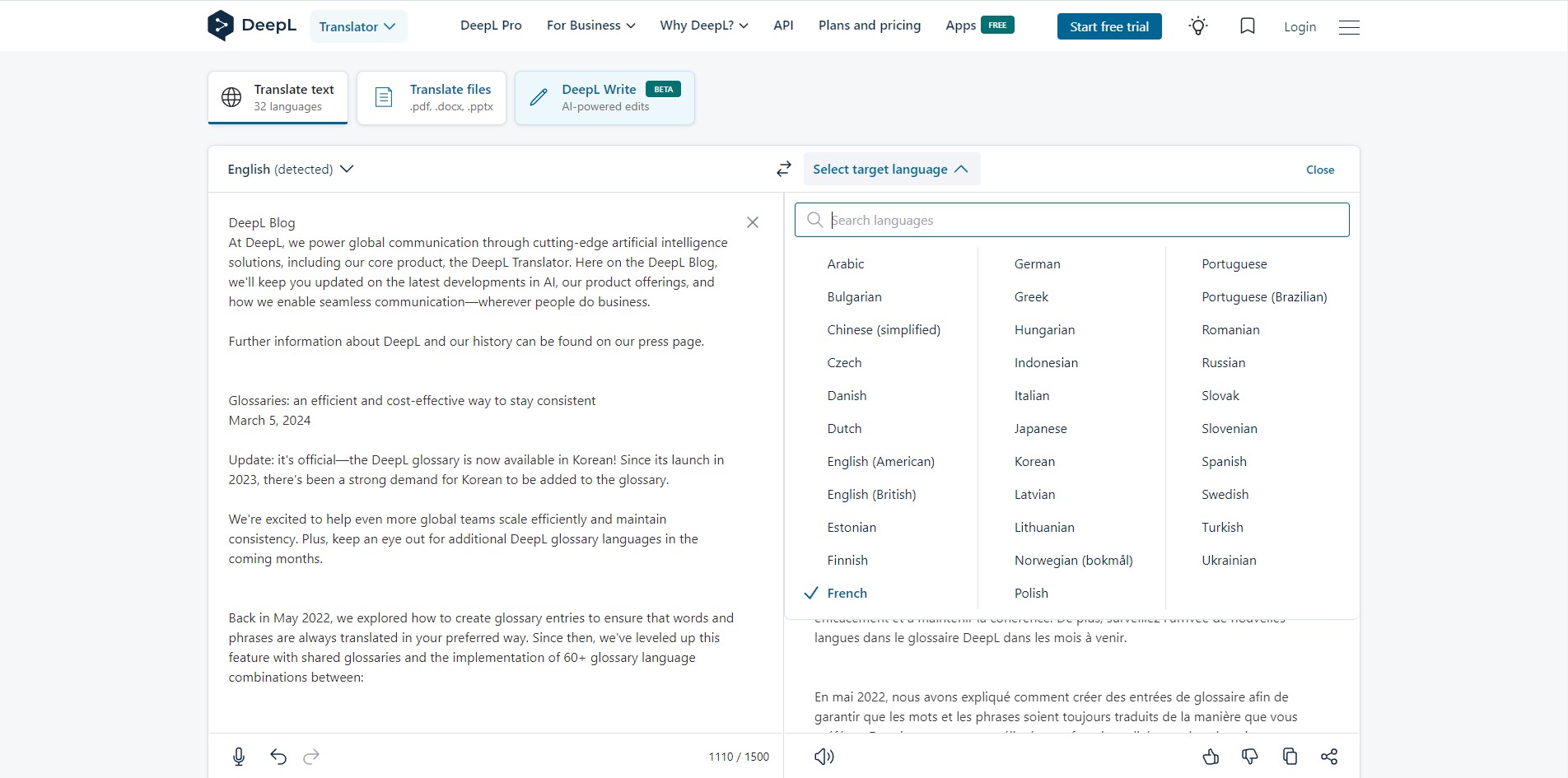Viewport: 1568px width, 778px height.
Task: Select Russian as target language
Action: point(1223,362)
